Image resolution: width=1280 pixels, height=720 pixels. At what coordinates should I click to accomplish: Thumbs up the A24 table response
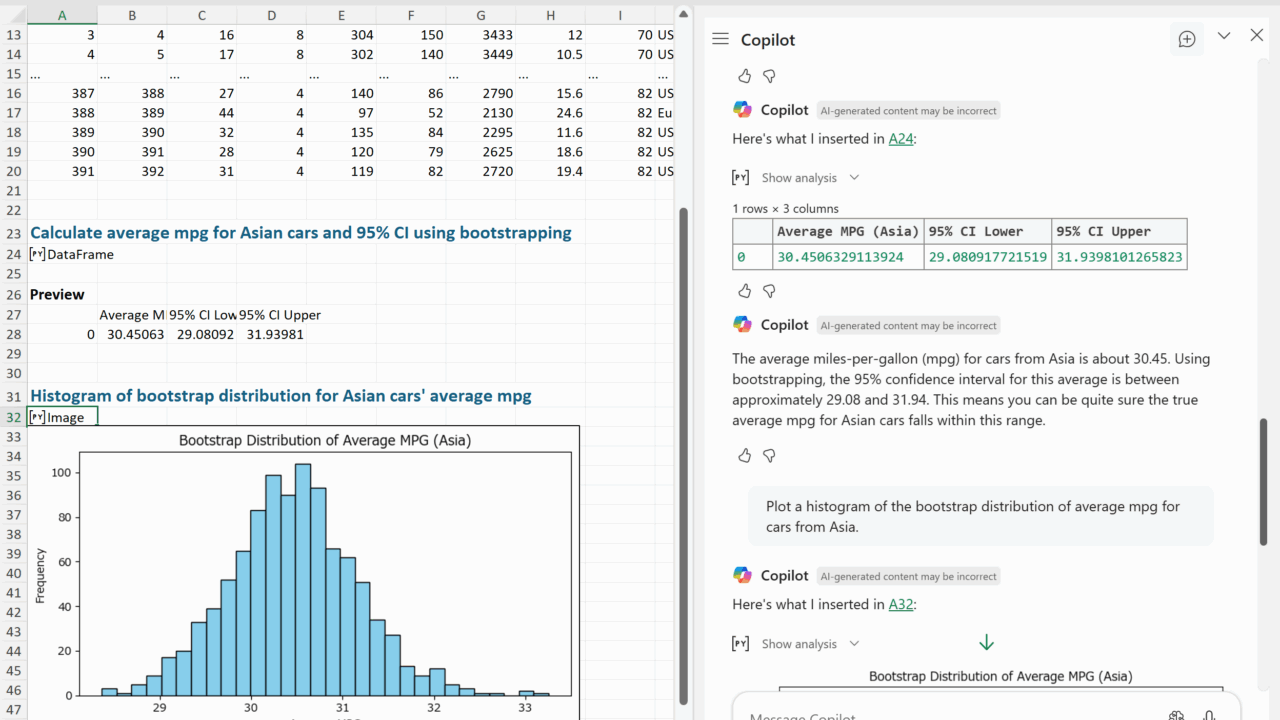pyautogui.click(x=744, y=291)
